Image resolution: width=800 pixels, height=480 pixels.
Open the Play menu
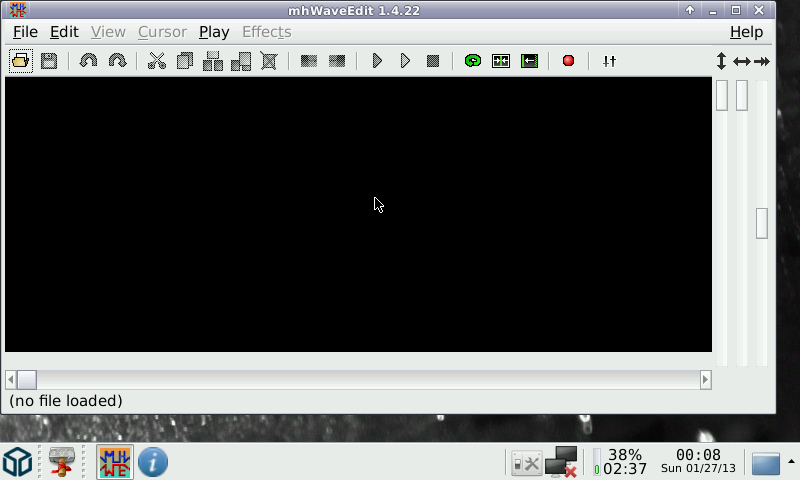click(214, 32)
